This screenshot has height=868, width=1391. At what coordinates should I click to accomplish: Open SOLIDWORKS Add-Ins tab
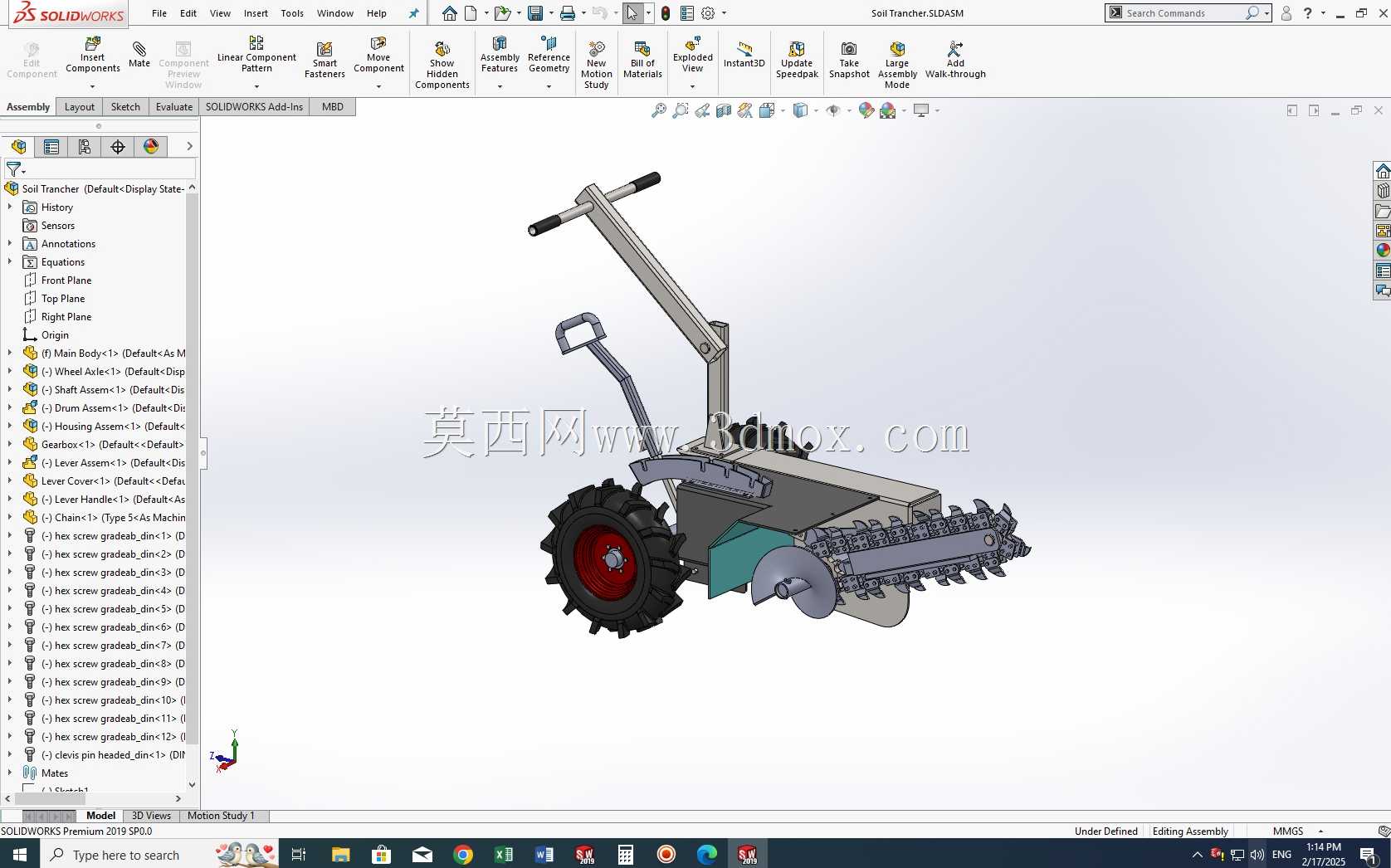pos(254,107)
